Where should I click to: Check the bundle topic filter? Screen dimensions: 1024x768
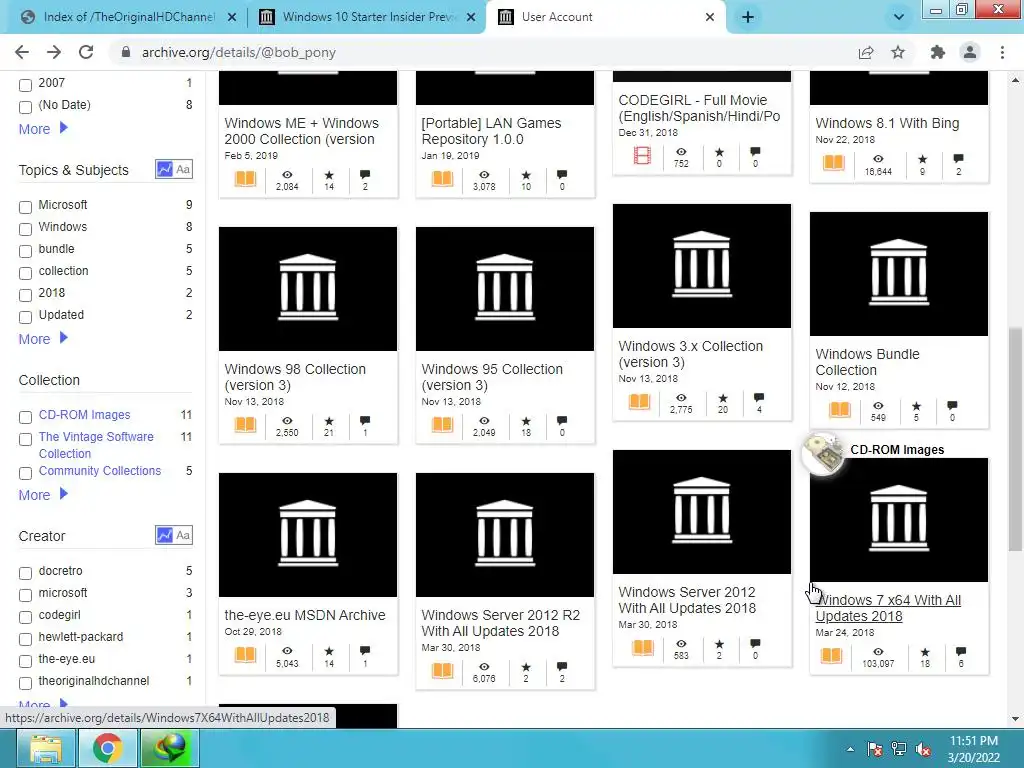click(x=25, y=251)
